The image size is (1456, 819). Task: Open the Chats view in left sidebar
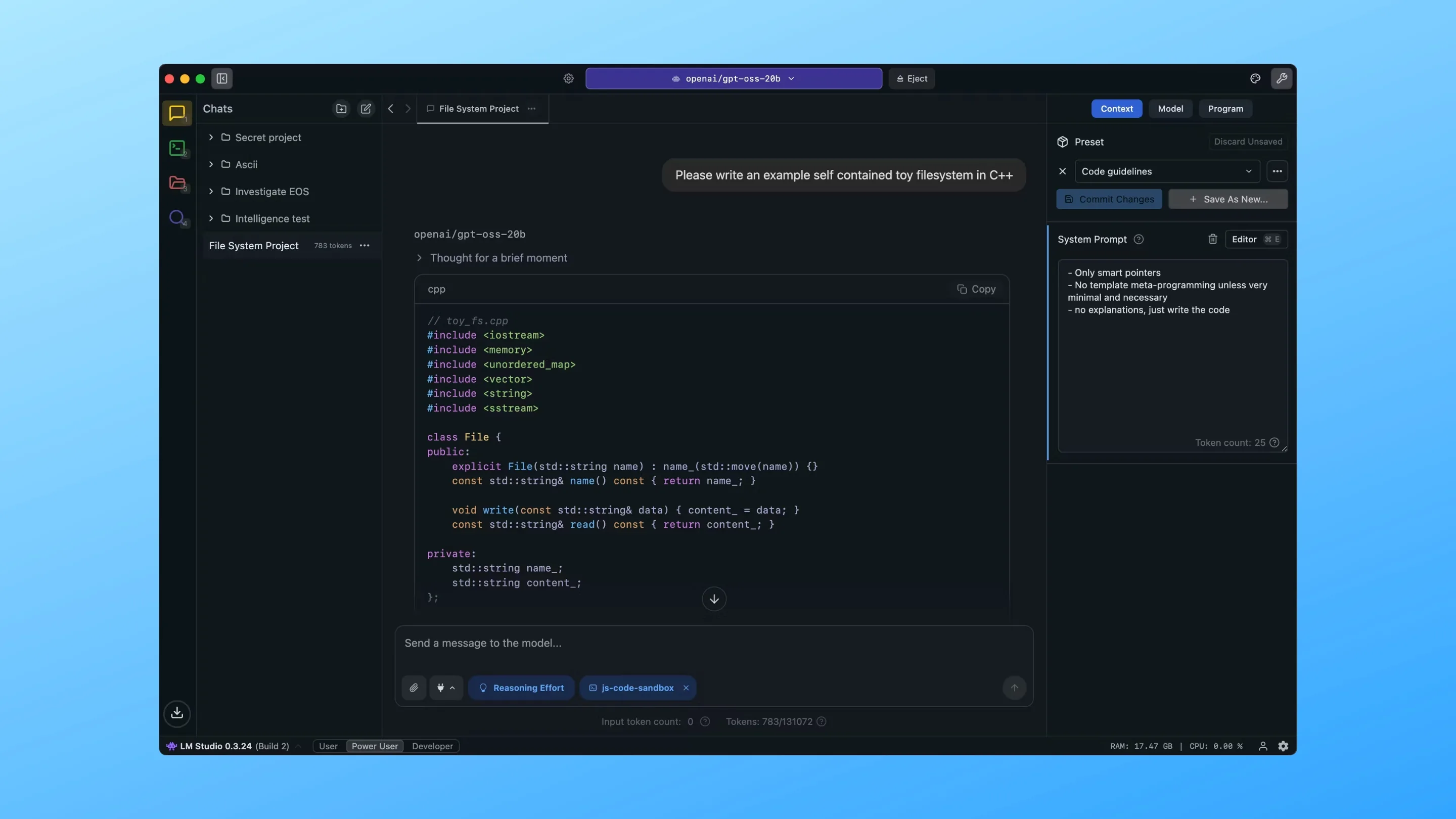[177, 113]
